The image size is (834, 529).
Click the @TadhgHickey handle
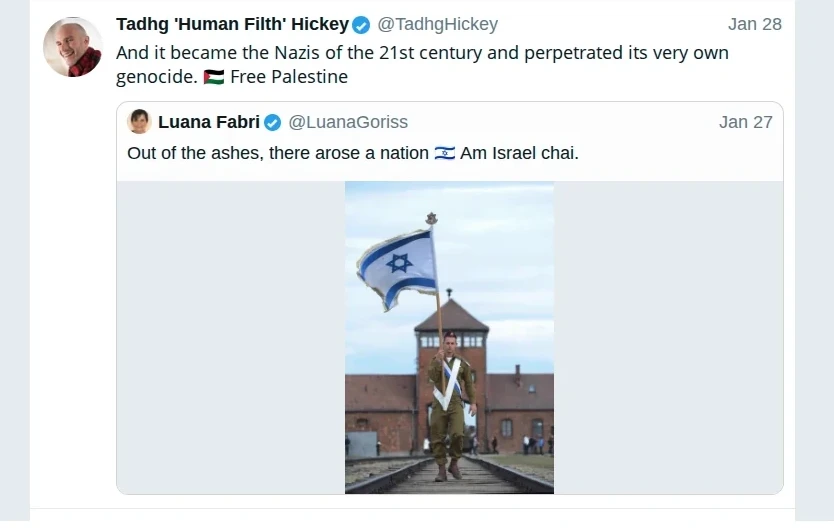pyautogui.click(x=437, y=24)
